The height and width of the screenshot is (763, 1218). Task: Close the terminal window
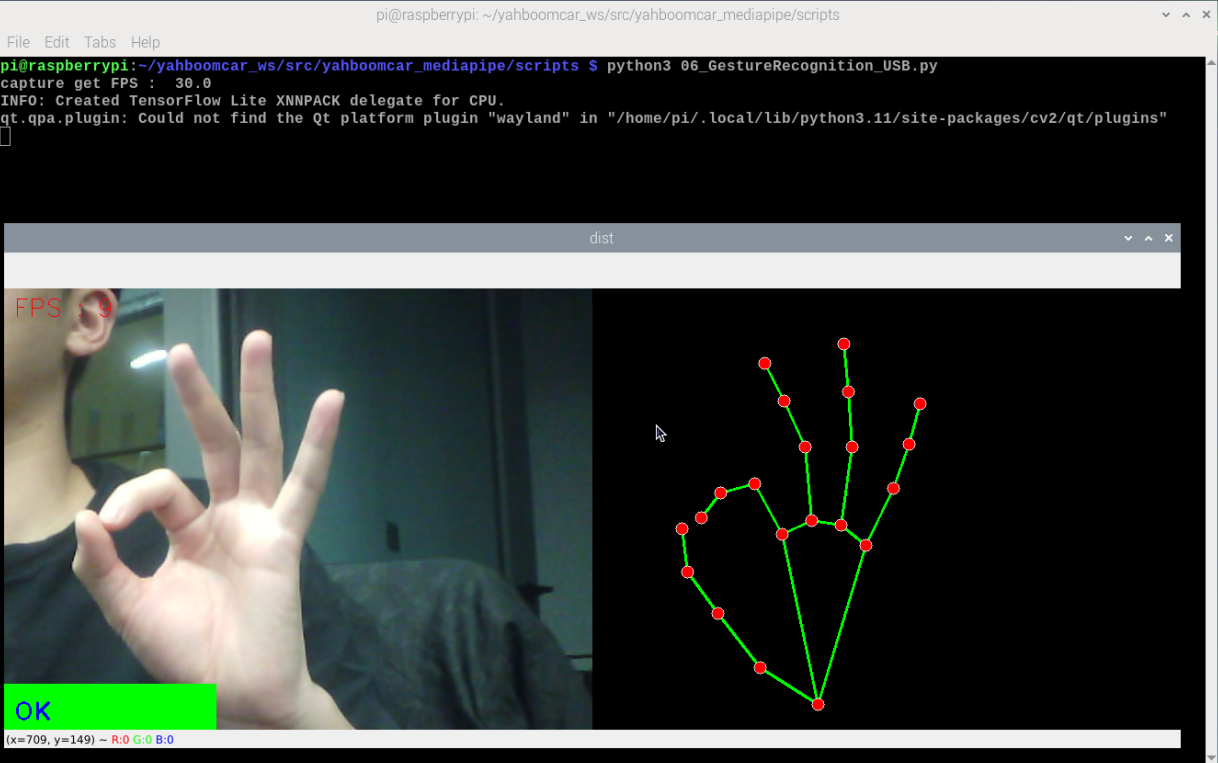(1206, 15)
